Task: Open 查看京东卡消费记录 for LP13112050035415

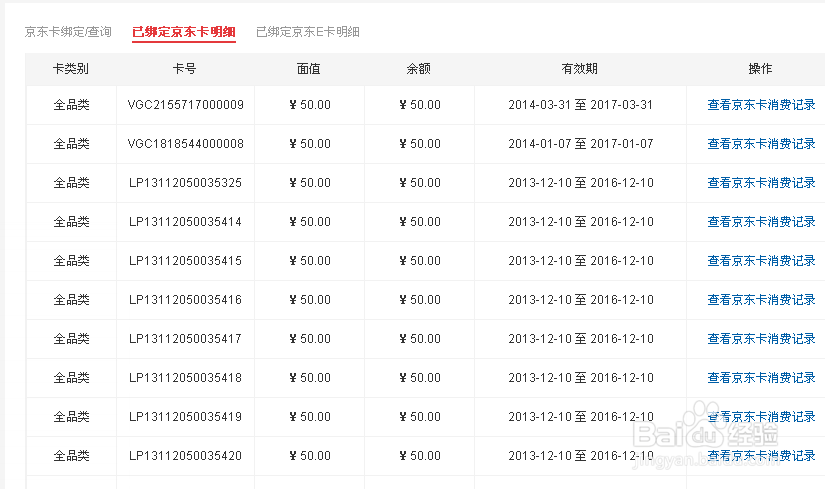Action: [761, 261]
